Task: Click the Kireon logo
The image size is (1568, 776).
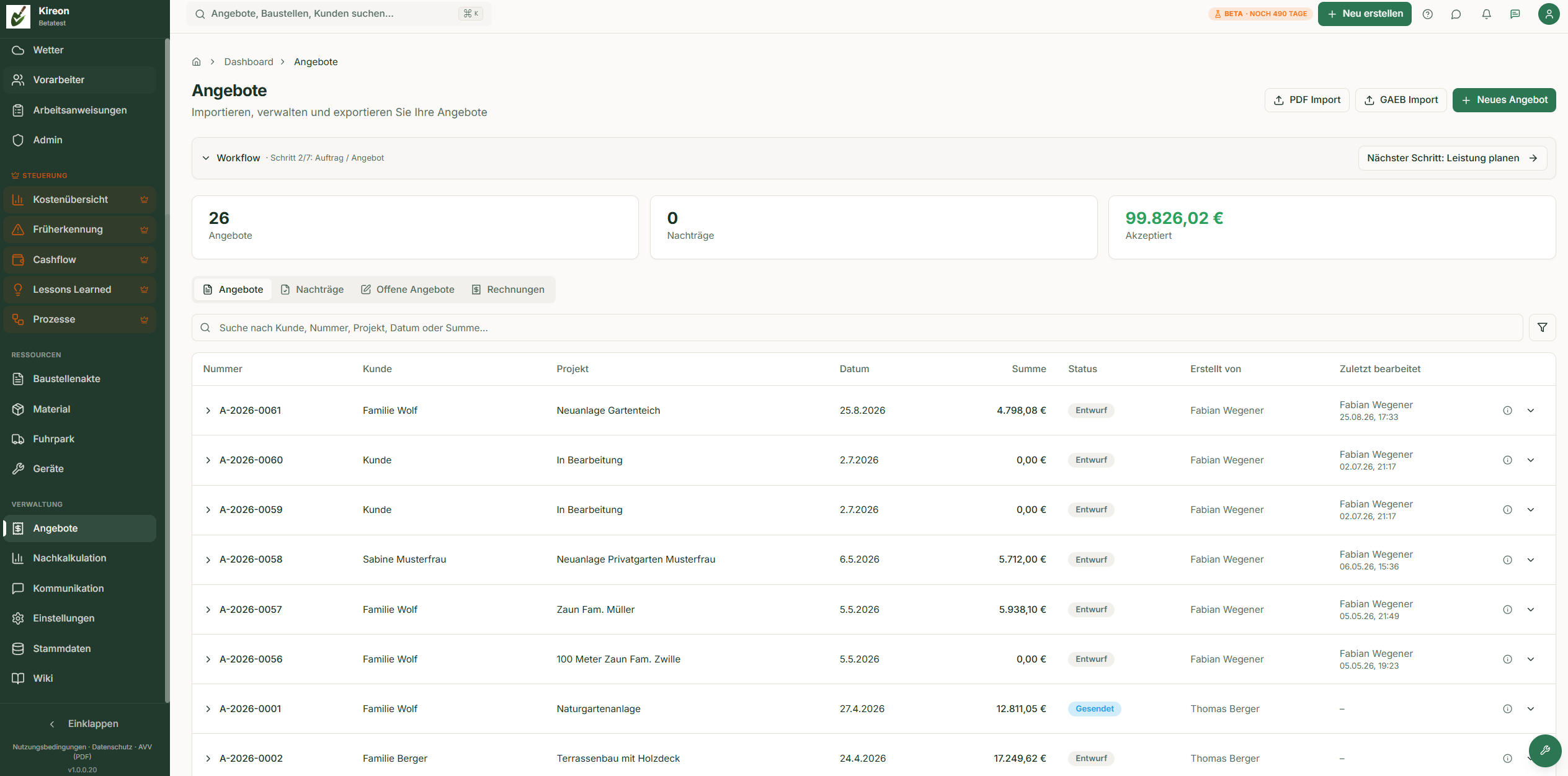Action: 18,16
